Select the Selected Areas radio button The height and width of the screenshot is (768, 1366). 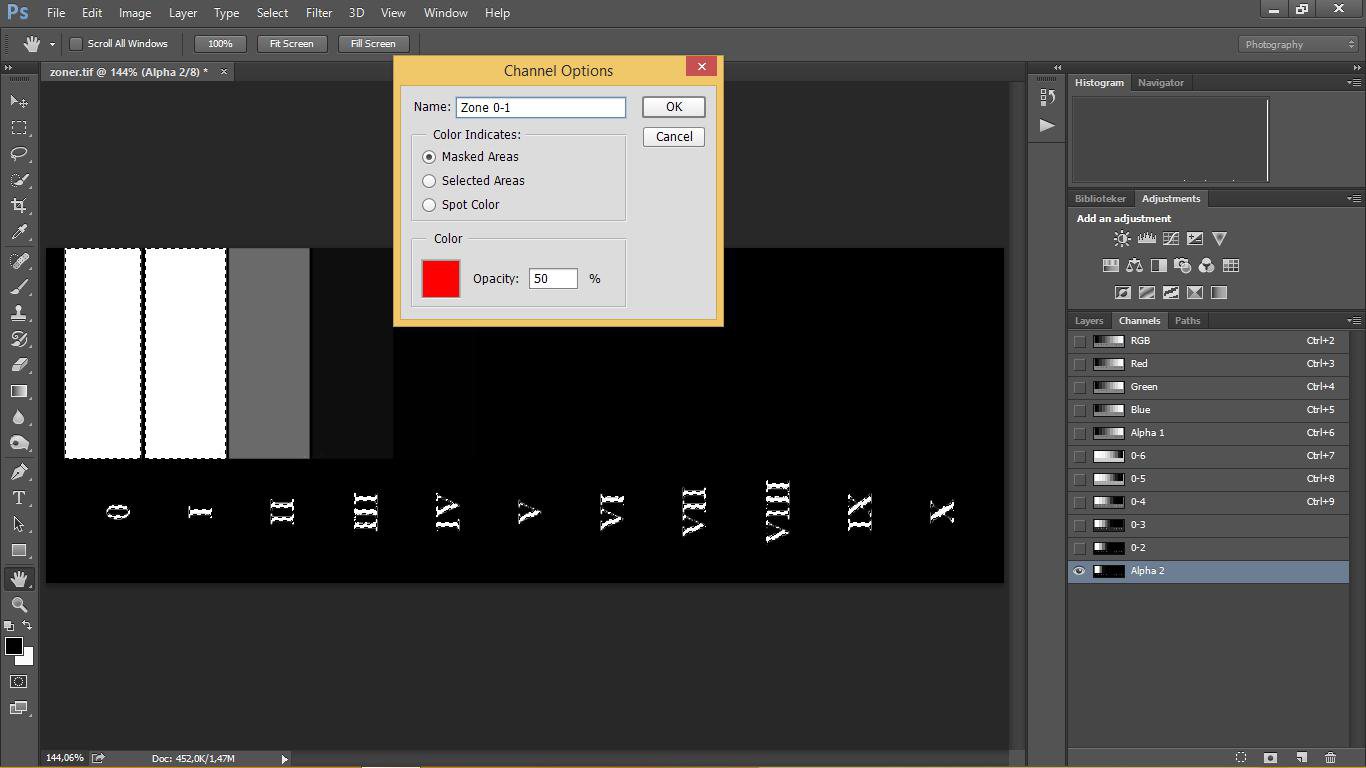click(430, 181)
